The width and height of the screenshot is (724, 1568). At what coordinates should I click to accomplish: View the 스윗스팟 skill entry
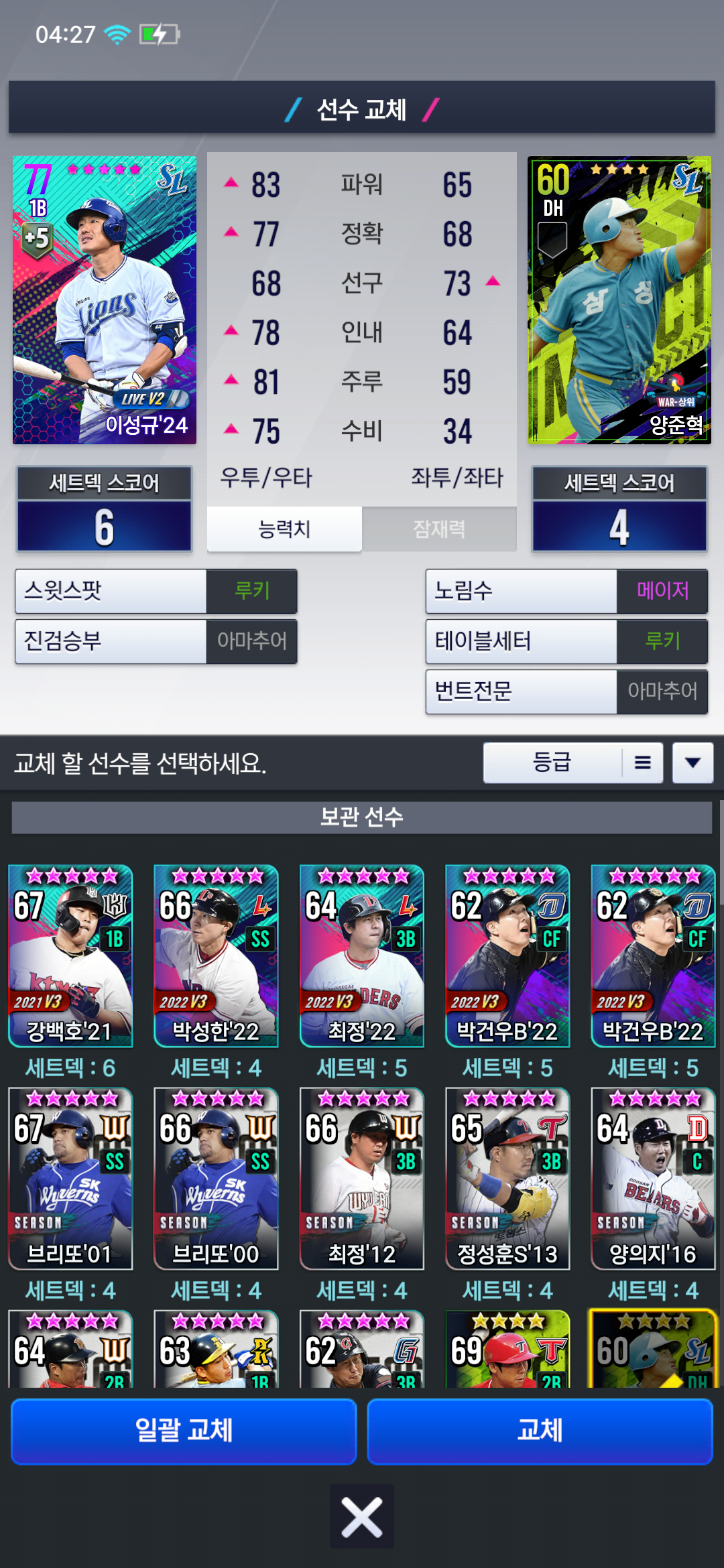tap(156, 591)
